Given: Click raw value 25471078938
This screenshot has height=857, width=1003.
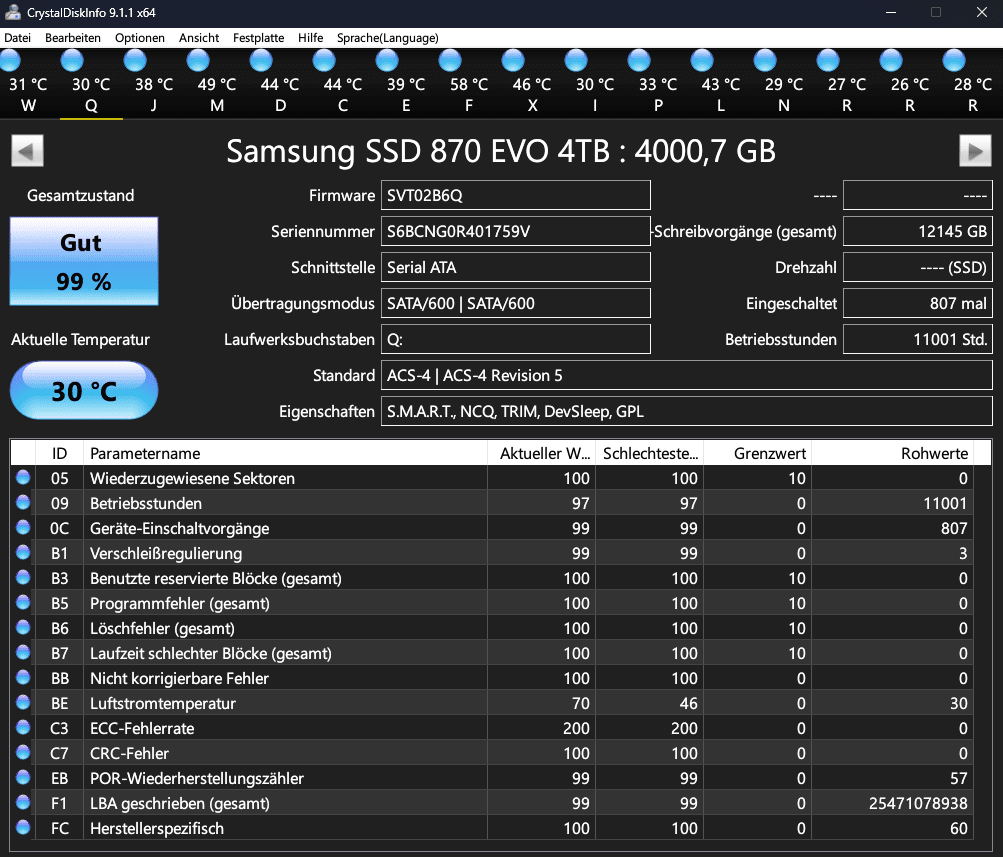Looking at the screenshot, I should click(918, 803).
